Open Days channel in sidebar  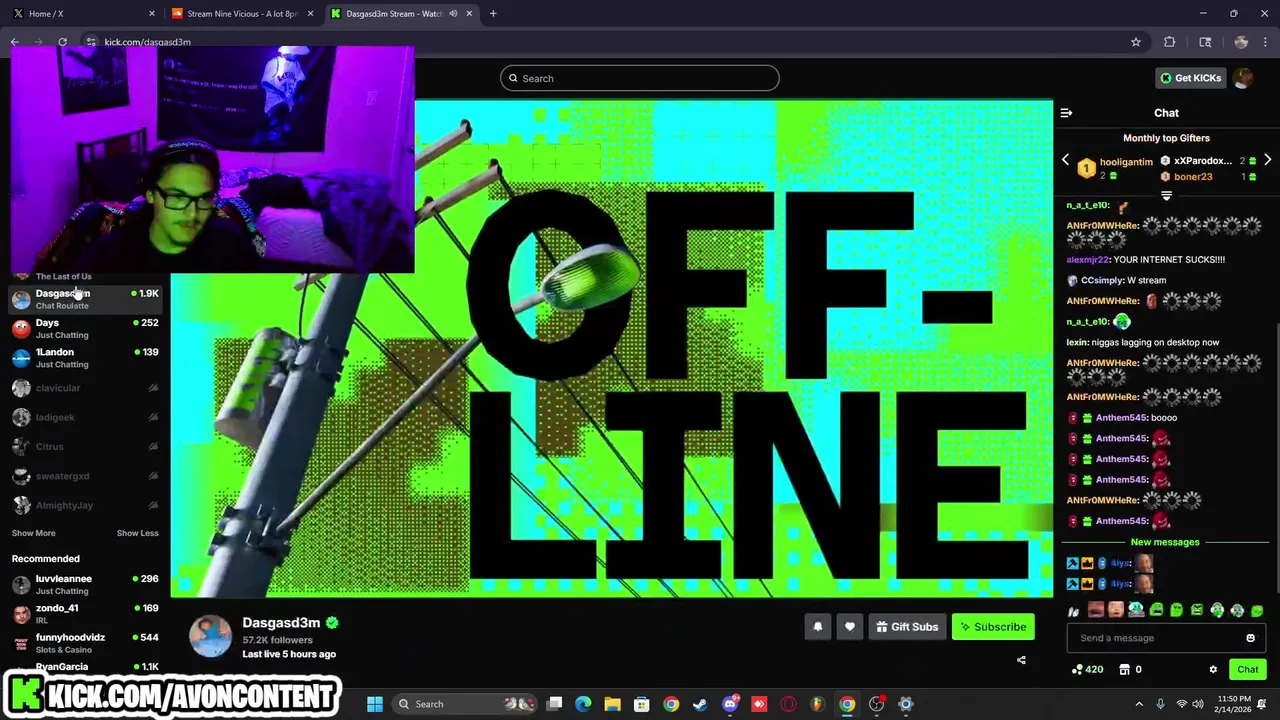85,328
